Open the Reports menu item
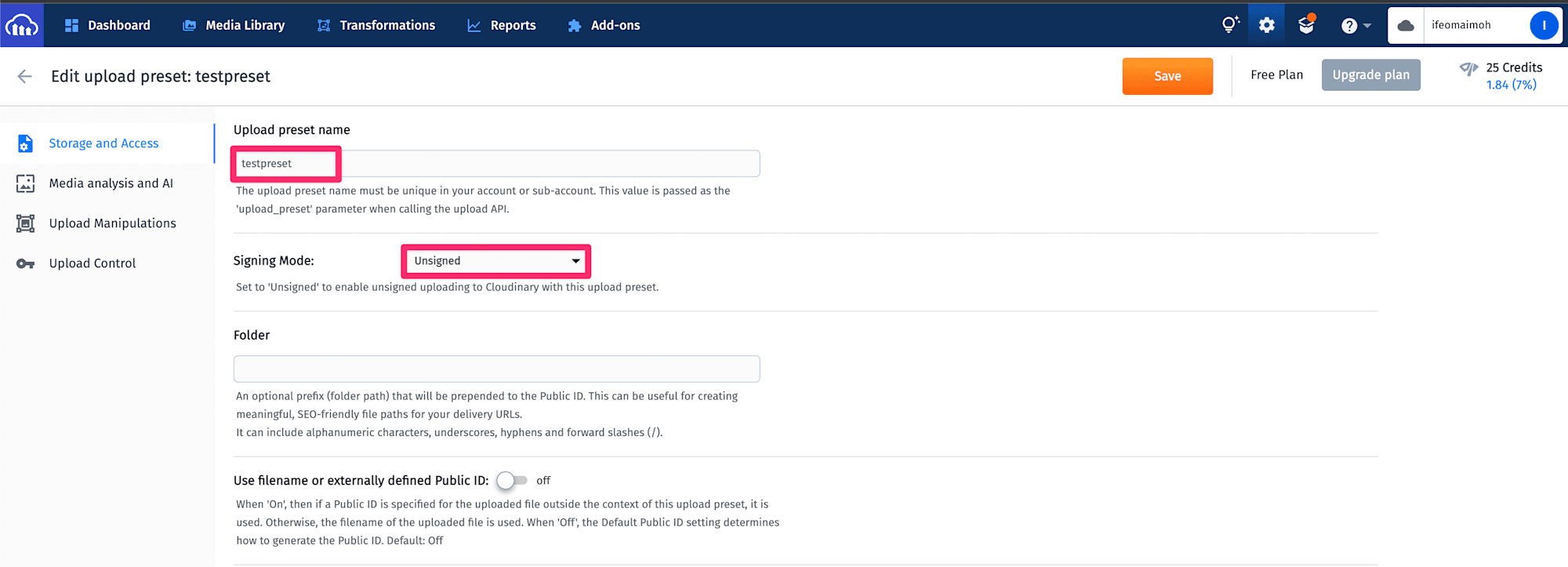1568x567 pixels. pyautogui.click(x=502, y=25)
